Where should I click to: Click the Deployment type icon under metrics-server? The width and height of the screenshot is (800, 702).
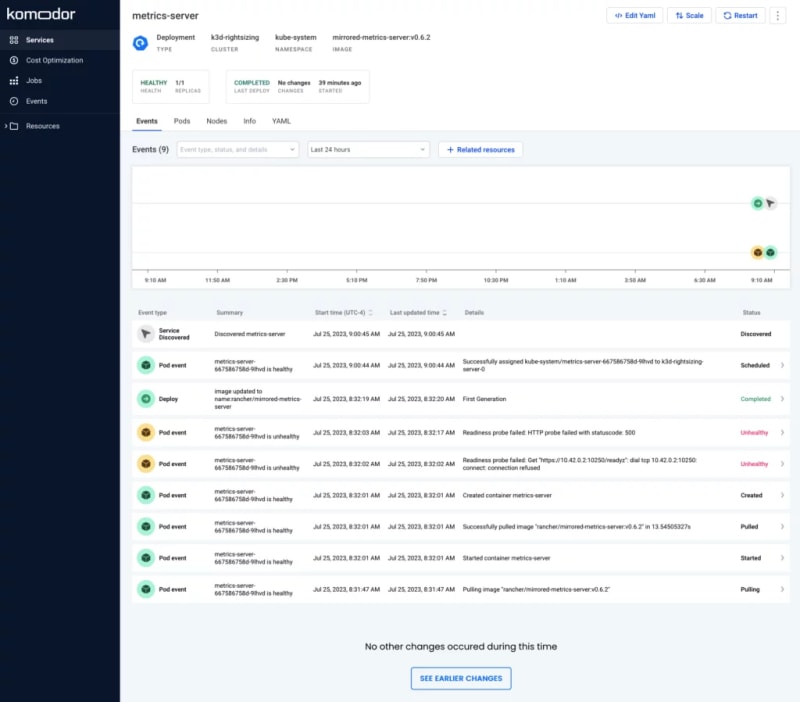(141, 43)
